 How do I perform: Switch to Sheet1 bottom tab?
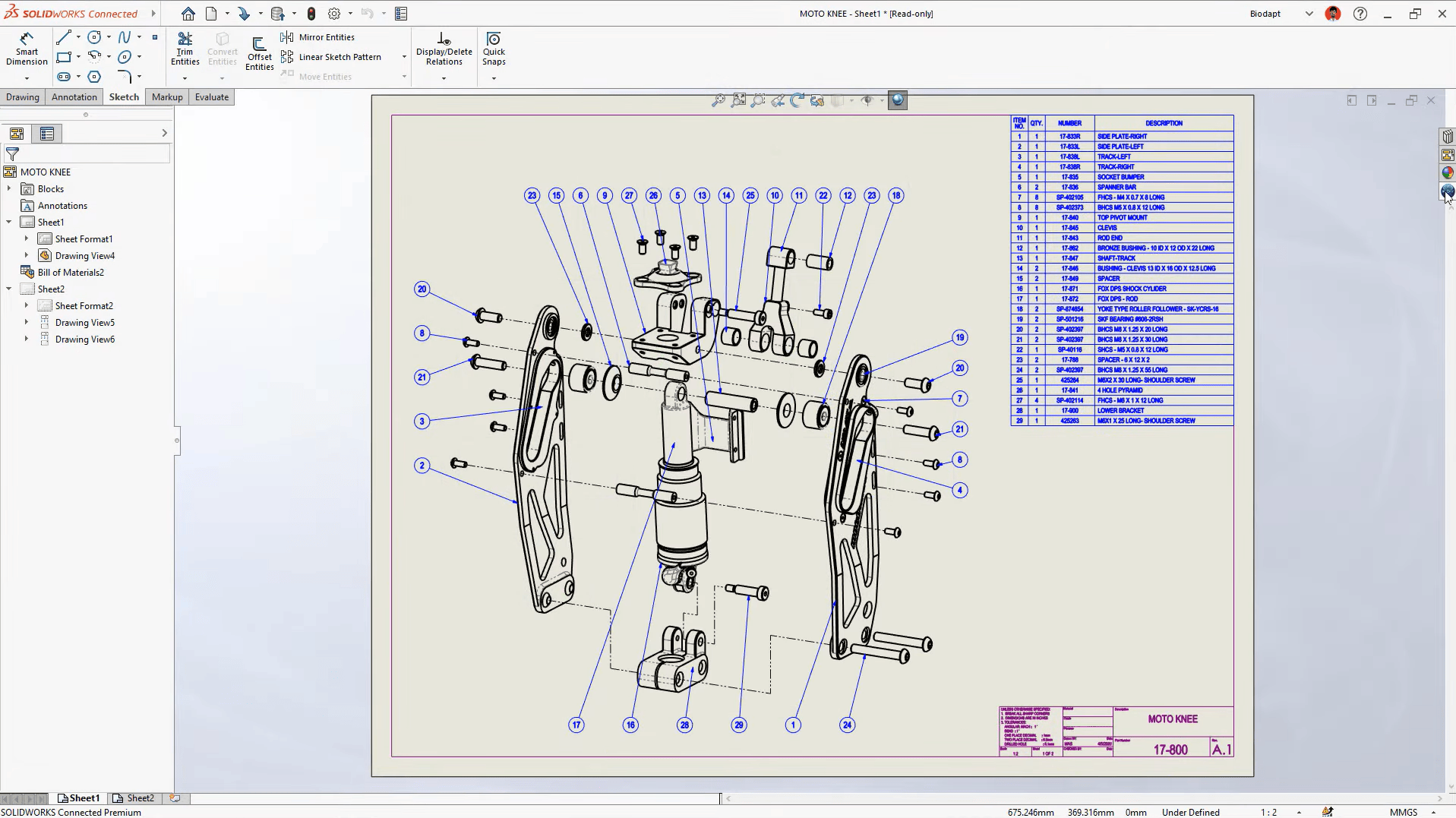click(79, 798)
